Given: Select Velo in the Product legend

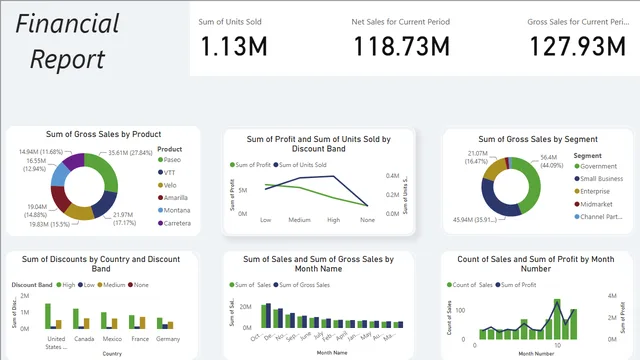Looking at the screenshot, I should click(x=167, y=185).
